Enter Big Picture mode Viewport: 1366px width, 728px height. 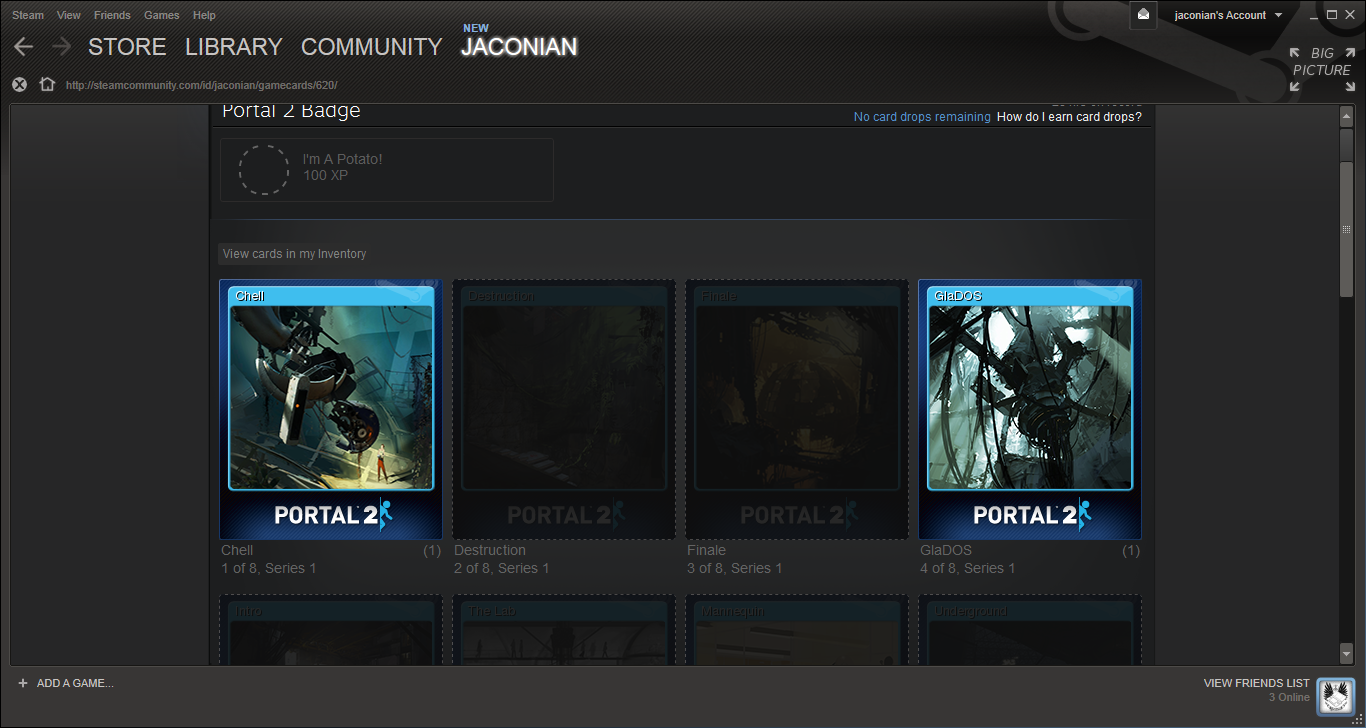(x=1321, y=61)
